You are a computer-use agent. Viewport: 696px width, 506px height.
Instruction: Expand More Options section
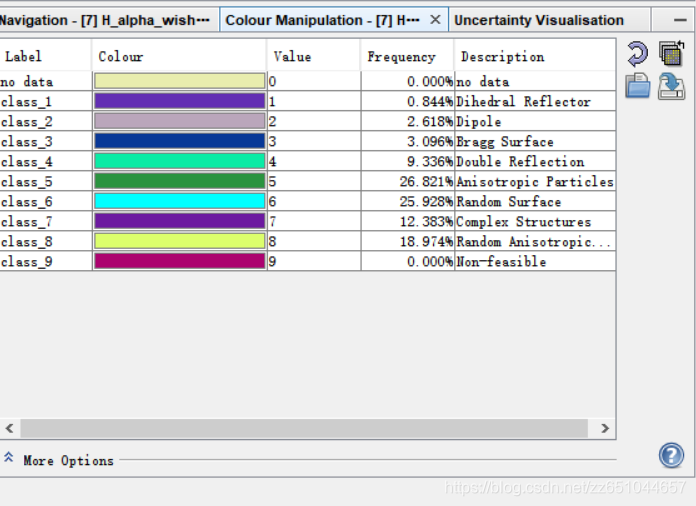click(x=8, y=457)
